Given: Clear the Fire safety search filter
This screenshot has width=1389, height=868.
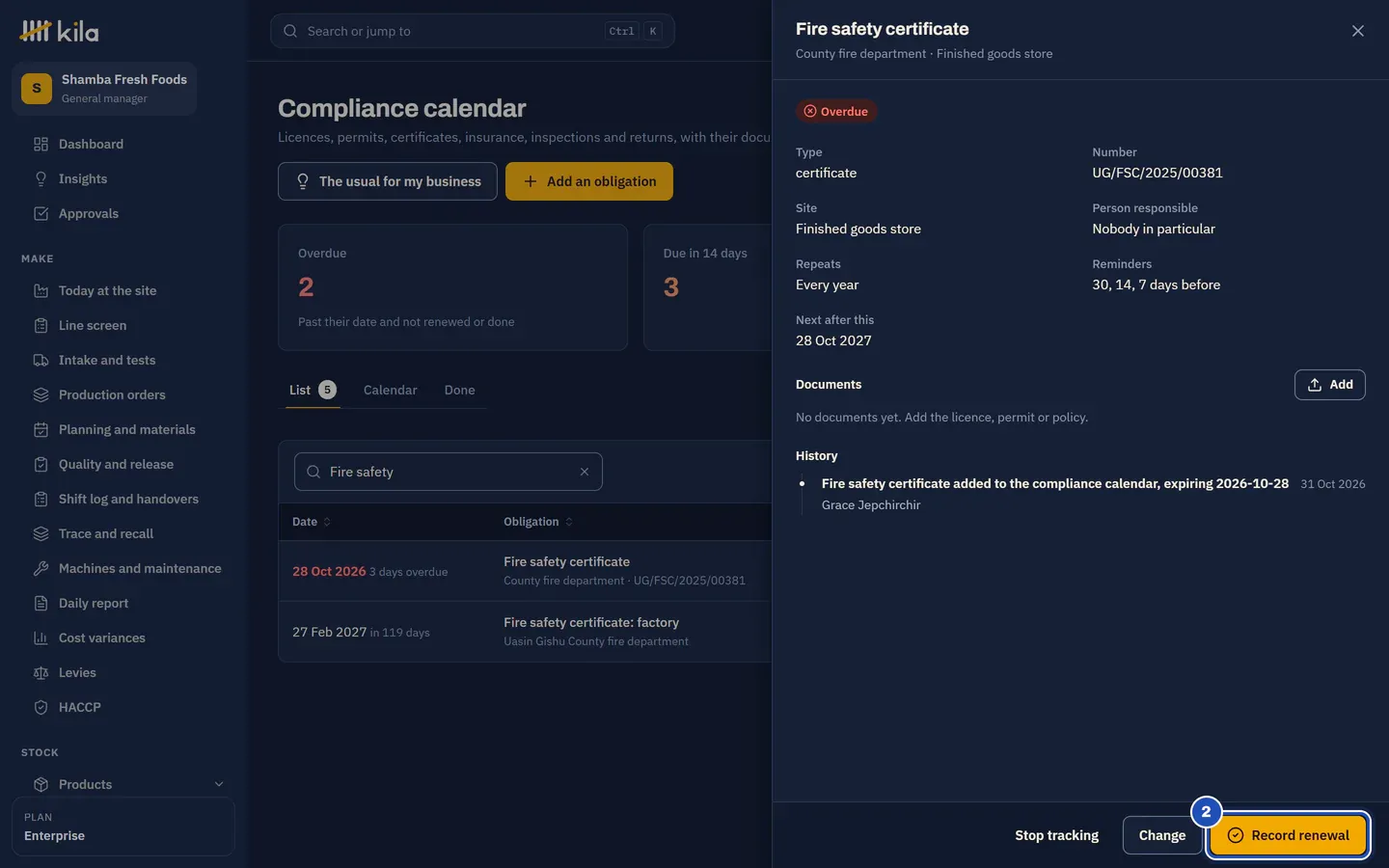Looking at the screenshot, I should point(585,472).
